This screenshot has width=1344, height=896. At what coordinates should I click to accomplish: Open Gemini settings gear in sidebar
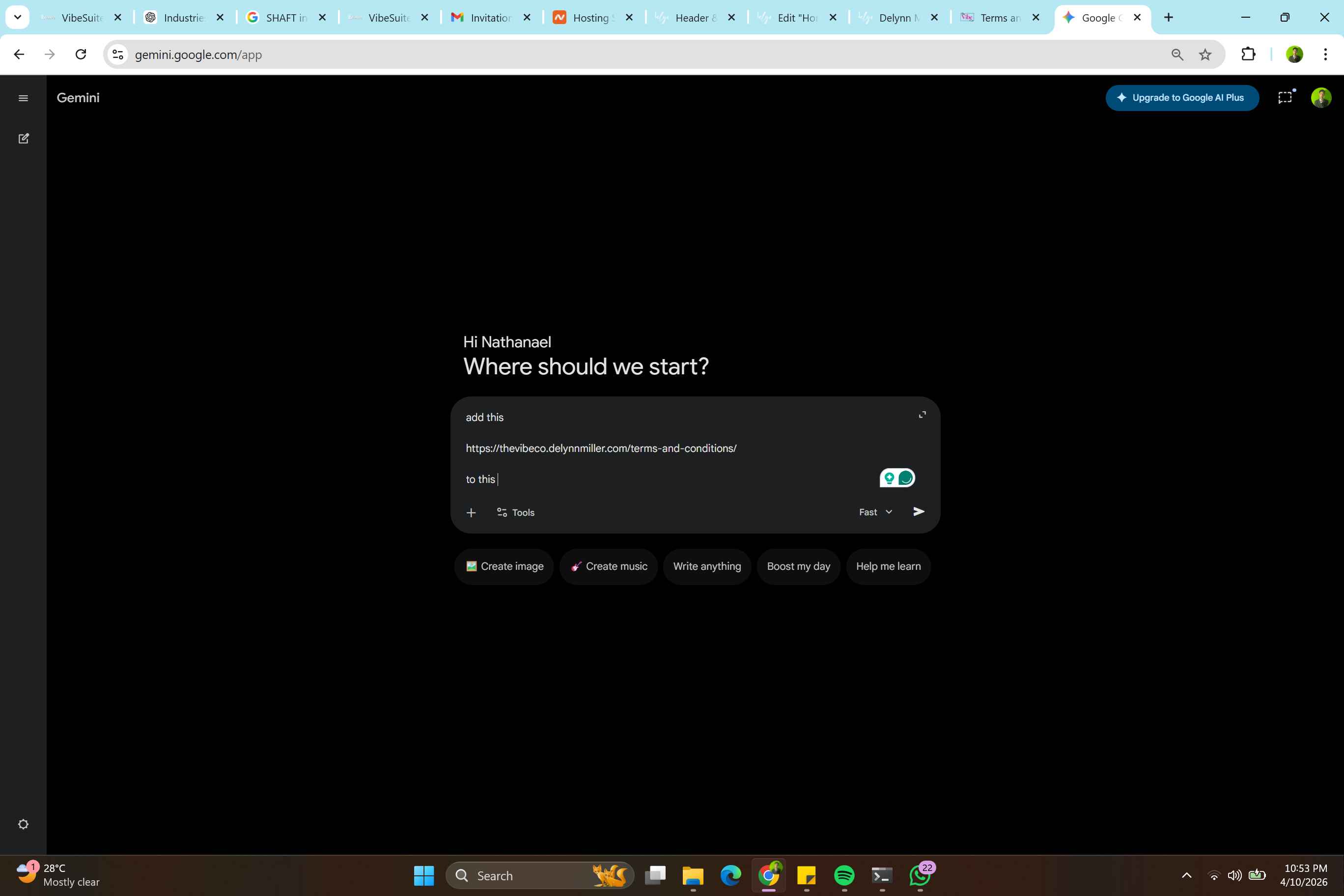tap(24, 824)
